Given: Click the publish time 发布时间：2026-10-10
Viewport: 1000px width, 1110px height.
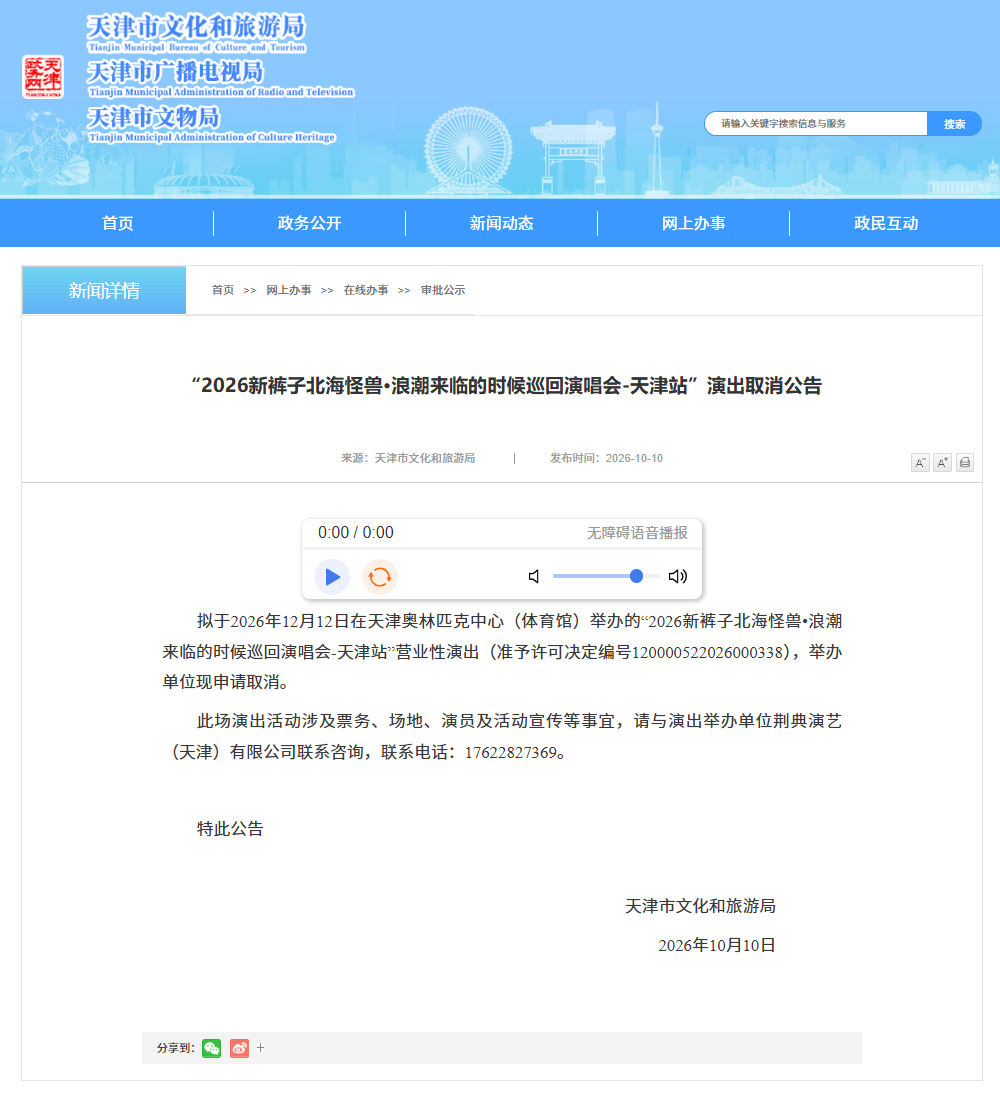Looking at the screenshot, I should click(607, 459).
